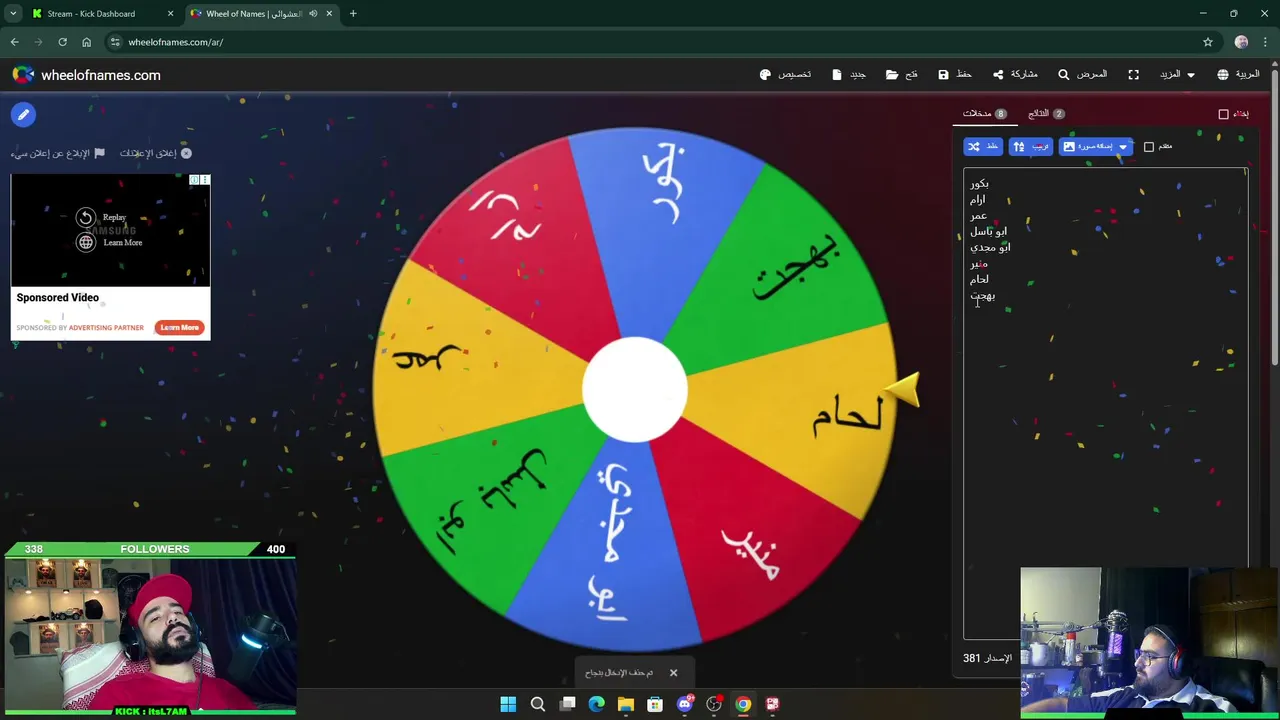
Task: Switch to Stream - Kick Dashboard tab
Action: 91,14
